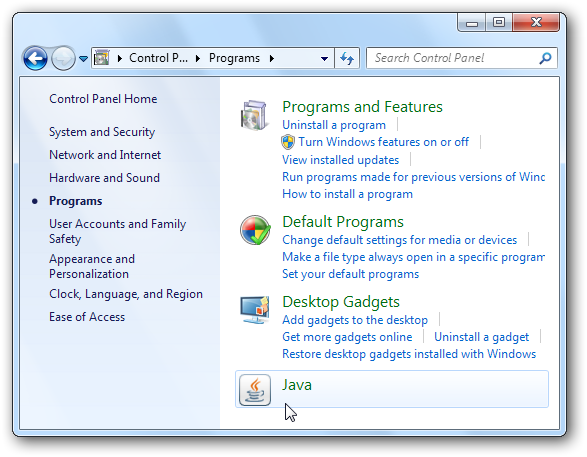Click Uninstall a gadget link
The width and height of the screenshot is (587, 457).
tap(481, 337)
